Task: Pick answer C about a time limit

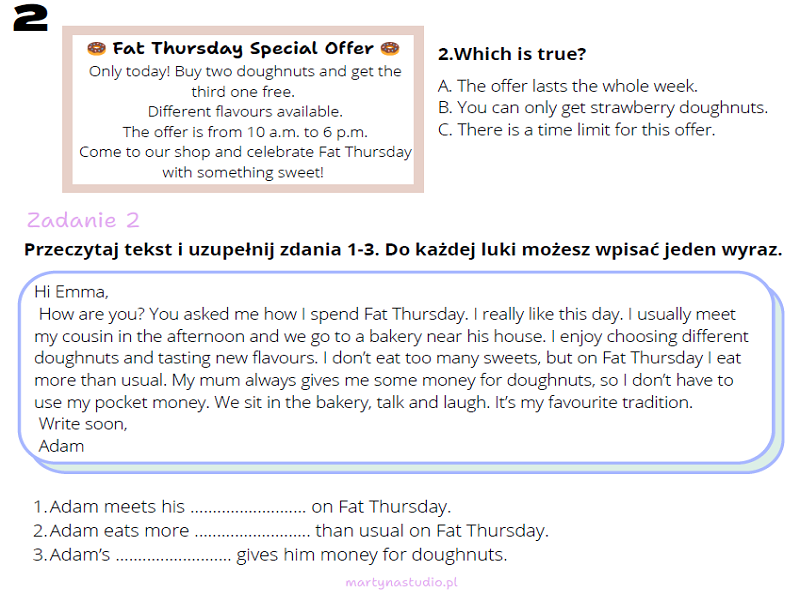Action: pos(576,130)
